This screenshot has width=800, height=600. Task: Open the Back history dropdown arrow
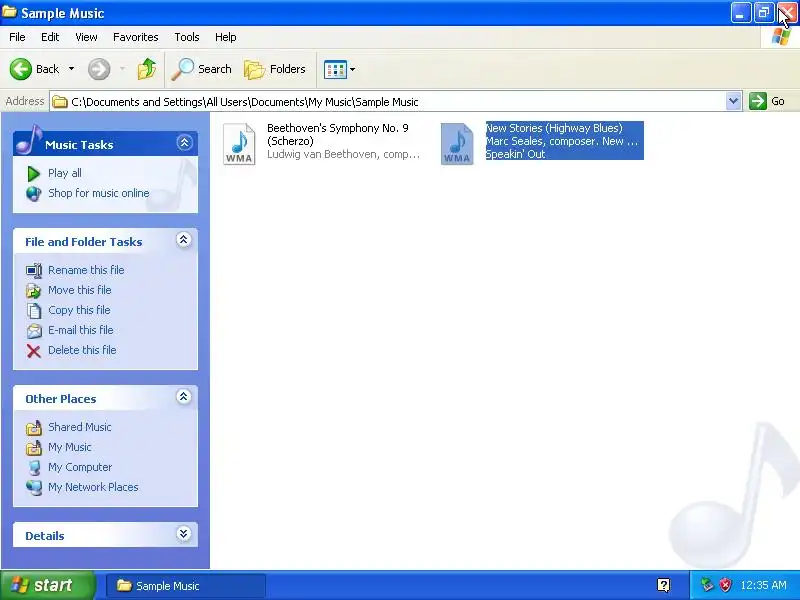(71, 69)
